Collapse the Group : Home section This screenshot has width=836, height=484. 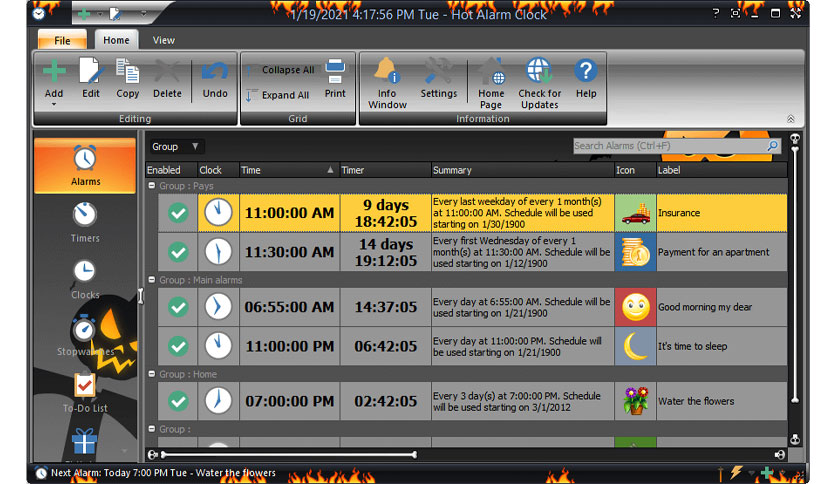tap(152, 374)
